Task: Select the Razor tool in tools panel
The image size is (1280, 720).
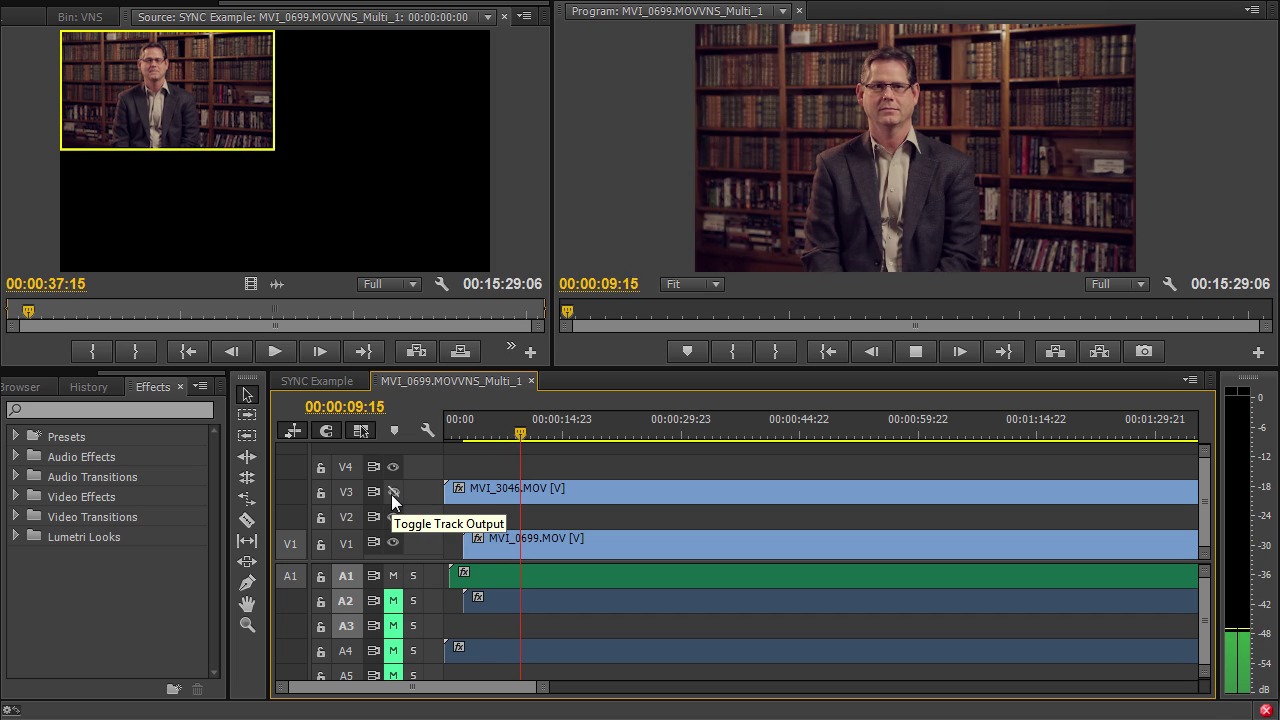Action: coord(247,520)
